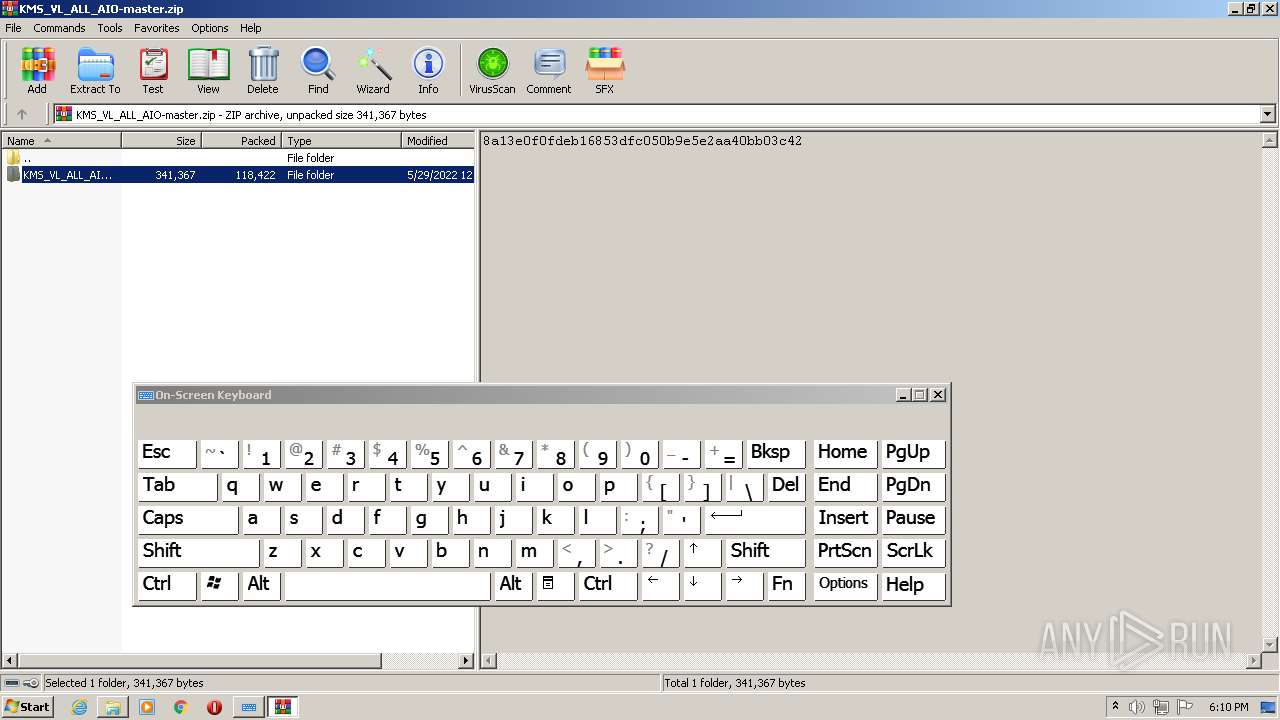Click the right arrow key on keyboard
Viewport: 1280px width, 720px height.
pyautogui.click(x=744, y=585)
